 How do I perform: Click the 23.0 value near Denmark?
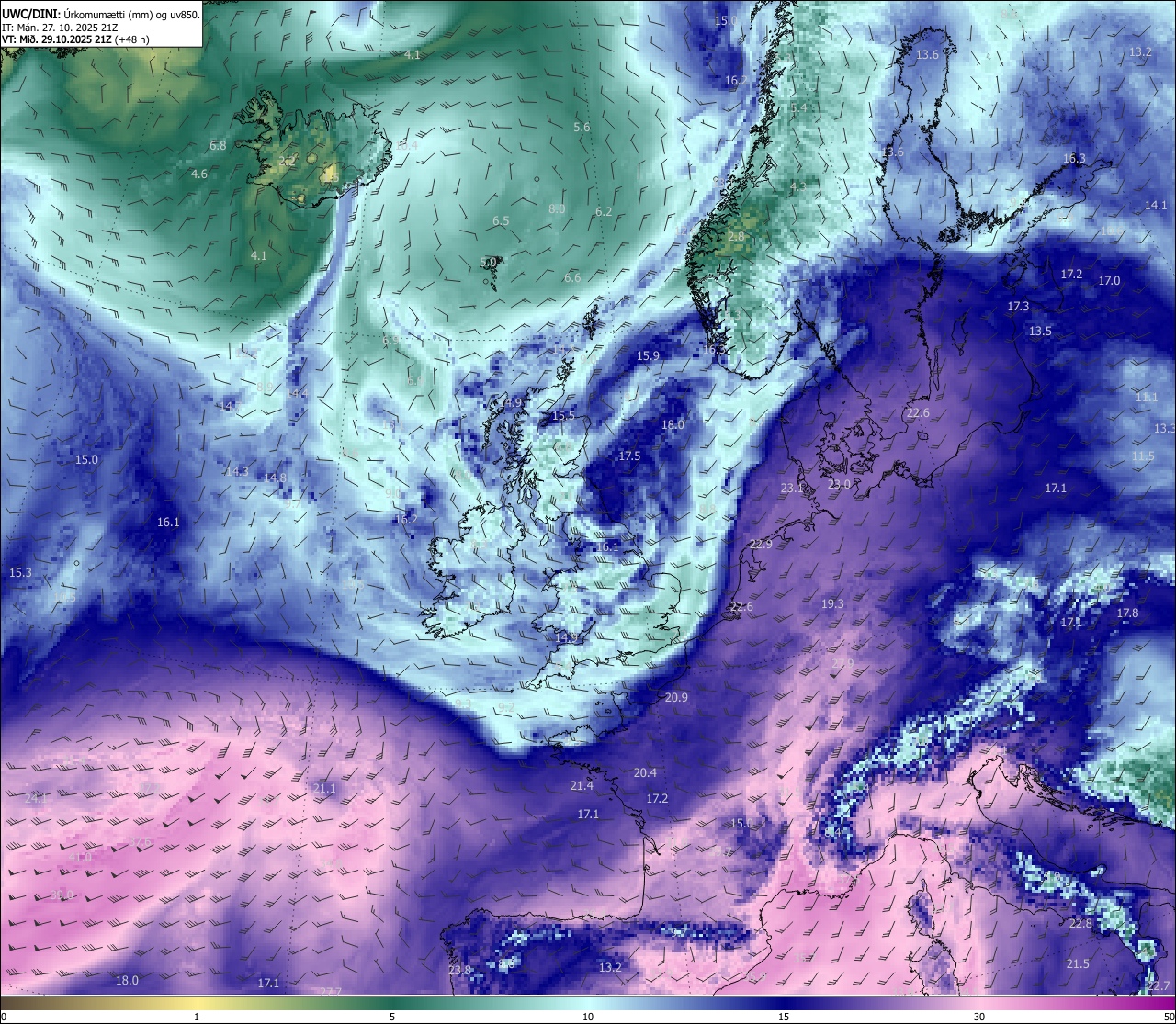(840, 483)
